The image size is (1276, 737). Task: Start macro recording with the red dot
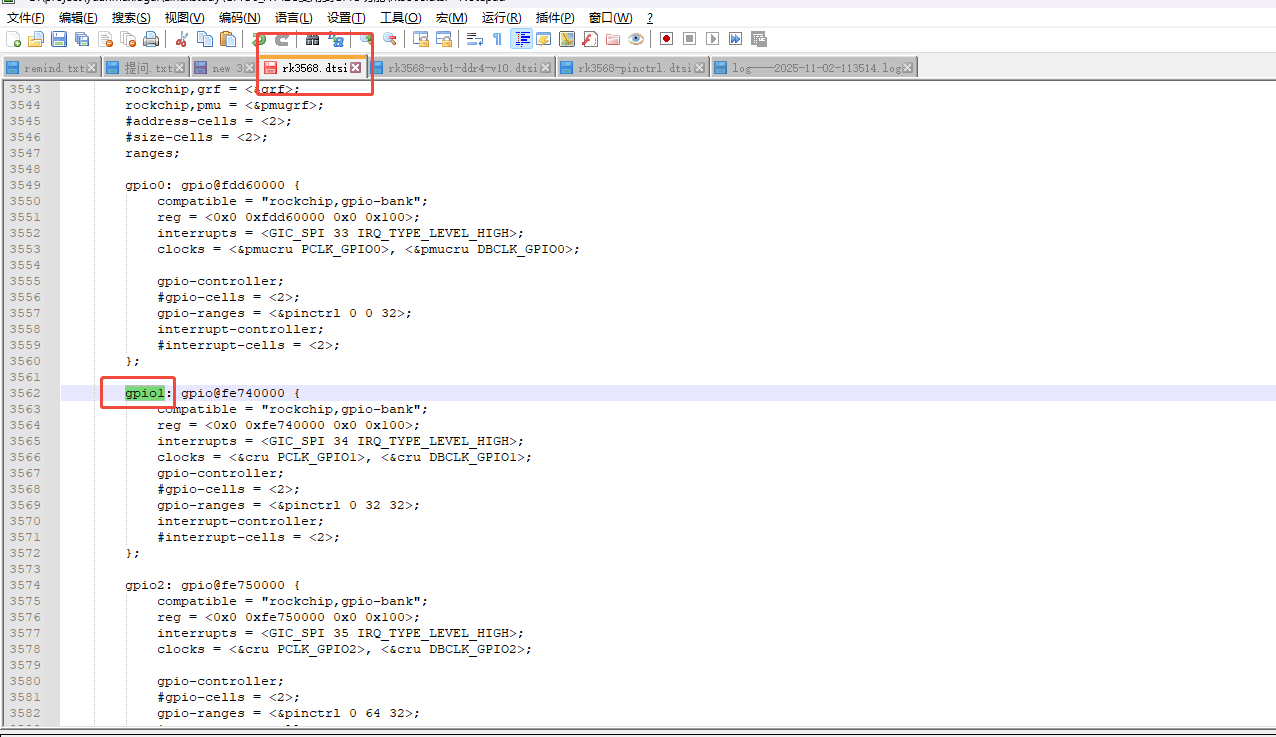pyautogui.click(x=666, y=39)
